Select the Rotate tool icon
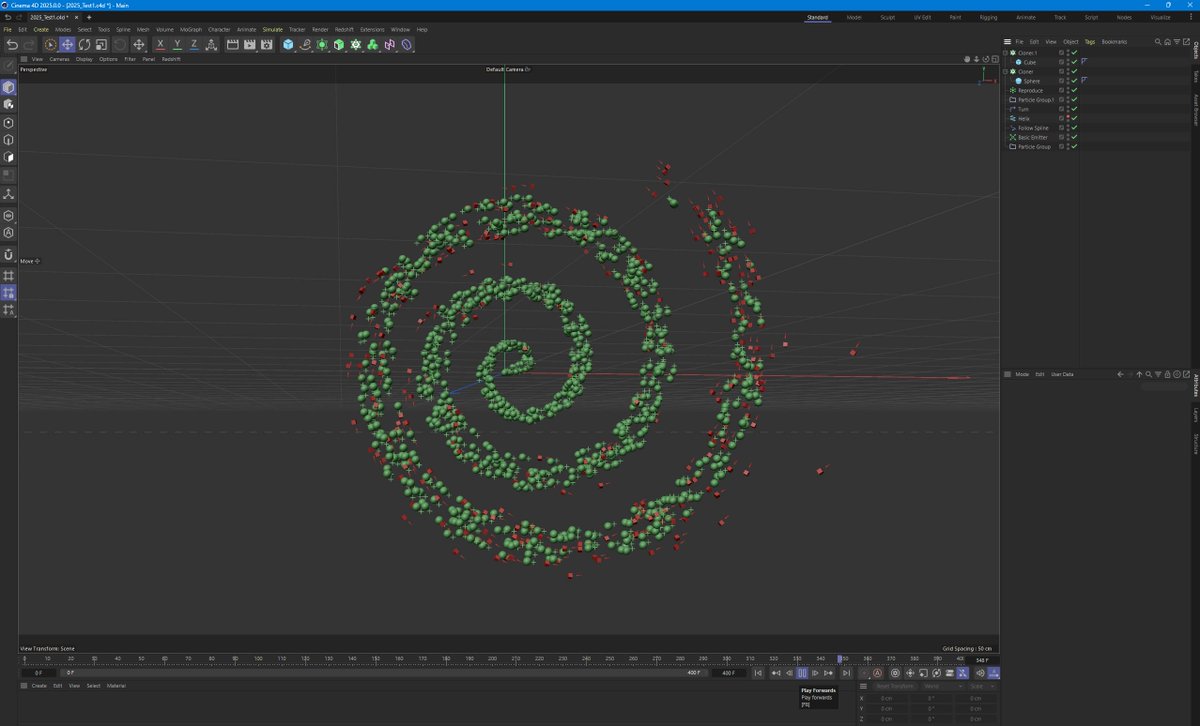 (x=85, y=45)
